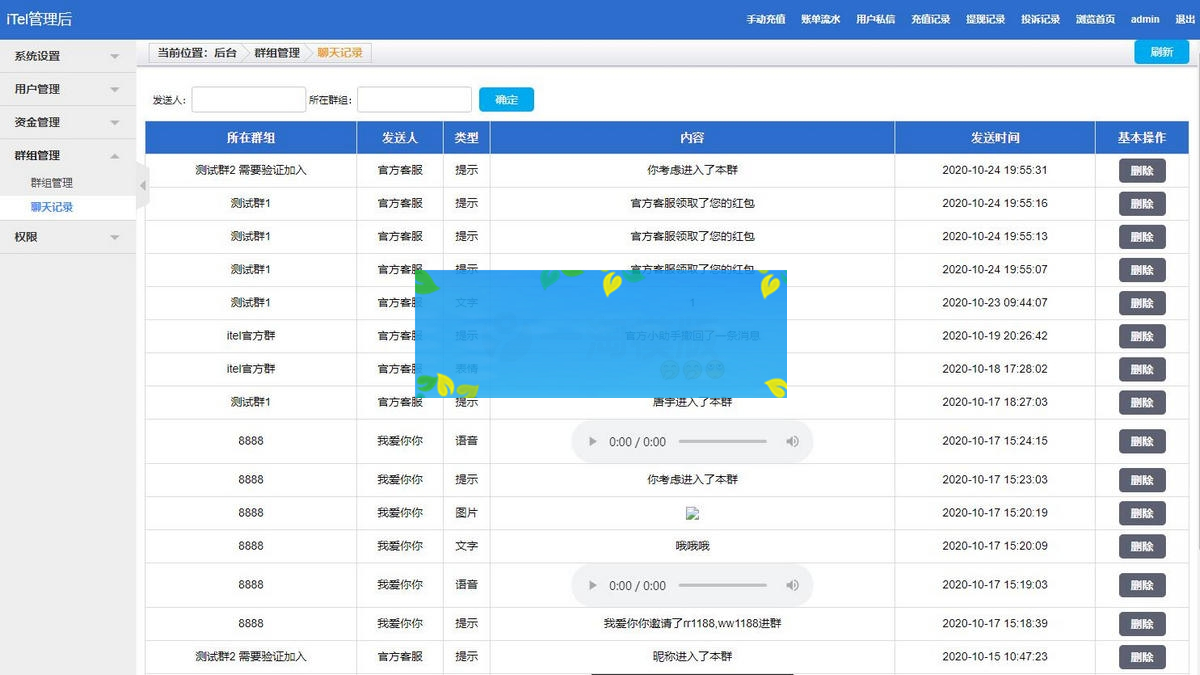The width and height of the screenshot is (1200, 675).
Task: Delete the record sent at 2020-10-24 19:55:31
Action: [1141, 170]
